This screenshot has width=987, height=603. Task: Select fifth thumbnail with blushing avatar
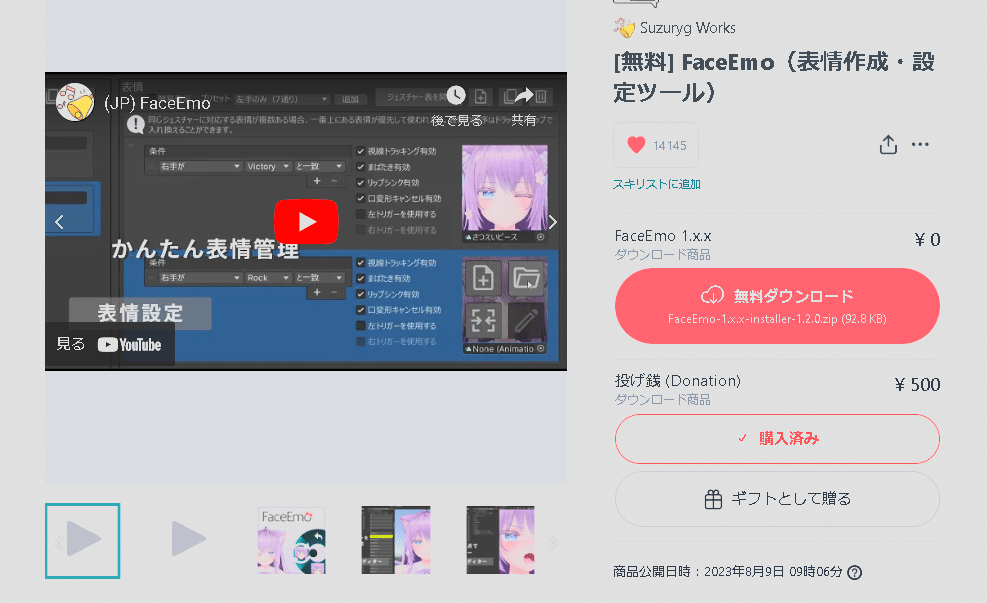tap(500, 541)
